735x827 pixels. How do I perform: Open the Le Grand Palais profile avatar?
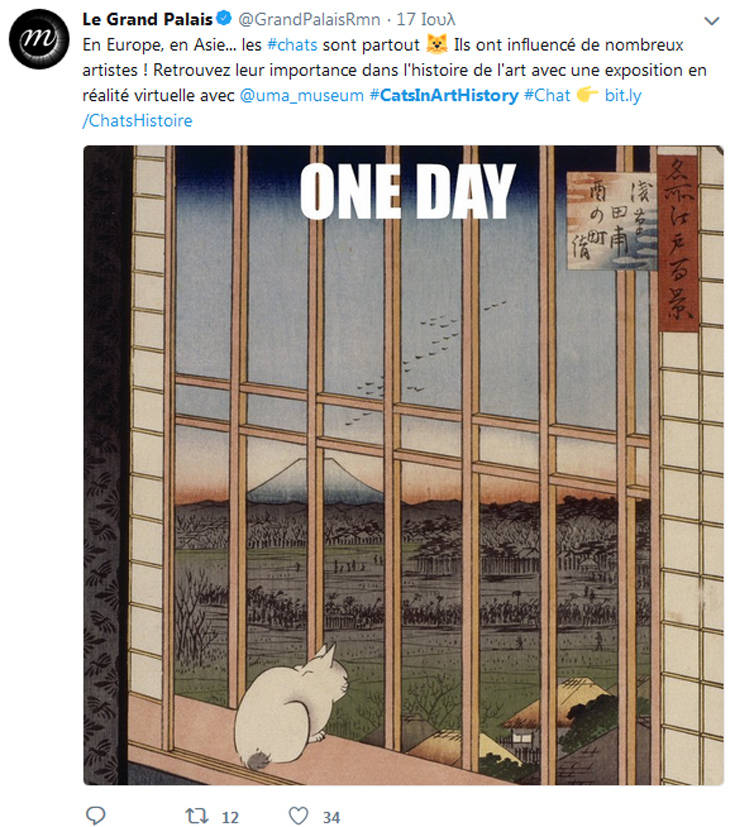pos(39,39)
